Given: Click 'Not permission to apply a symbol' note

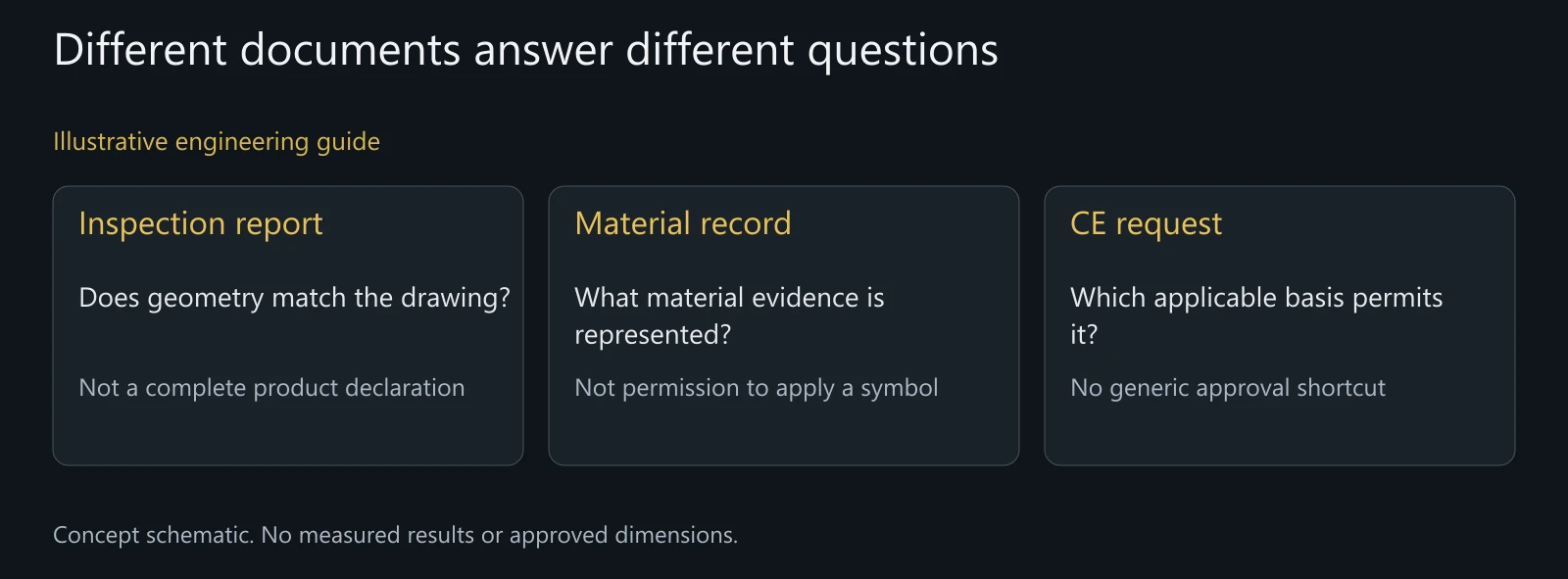Looking at the screenshot, I should point(757,388).
